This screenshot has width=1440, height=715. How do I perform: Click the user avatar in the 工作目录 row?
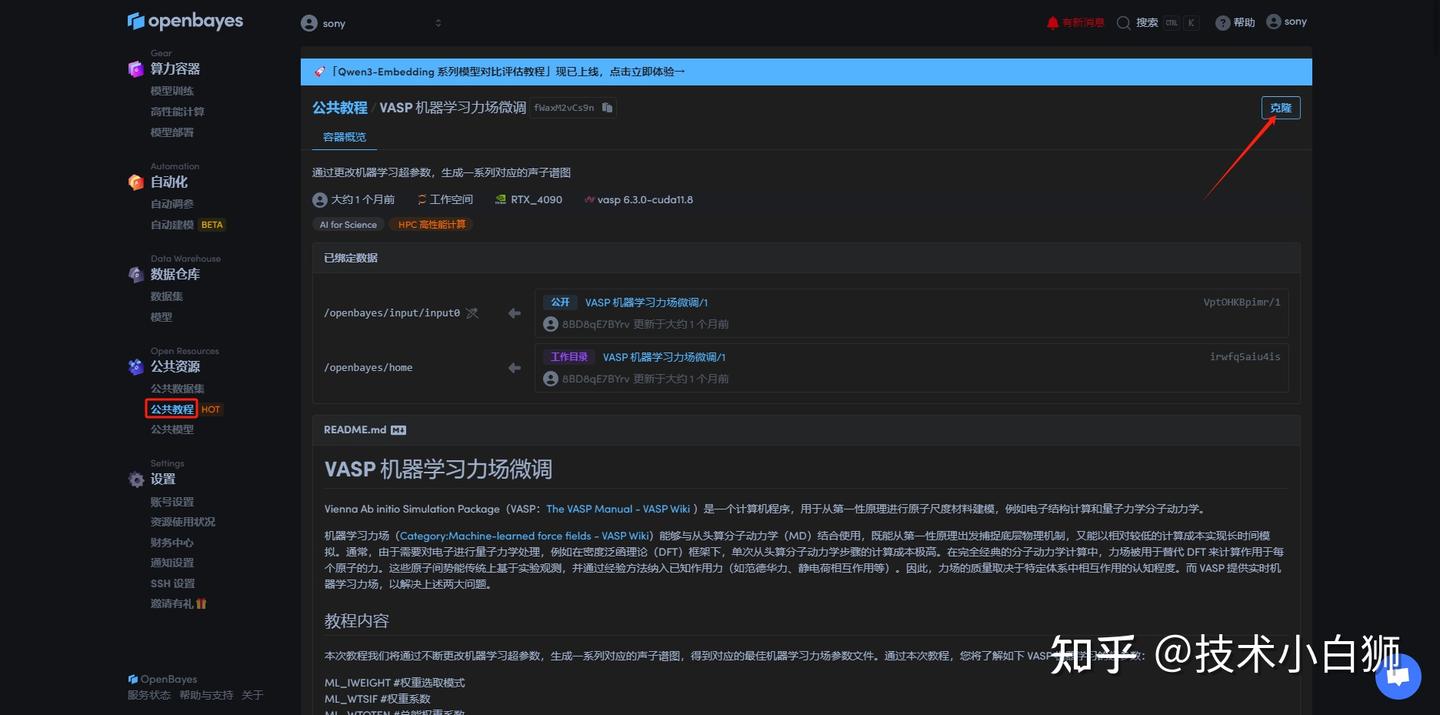(550, 379)
